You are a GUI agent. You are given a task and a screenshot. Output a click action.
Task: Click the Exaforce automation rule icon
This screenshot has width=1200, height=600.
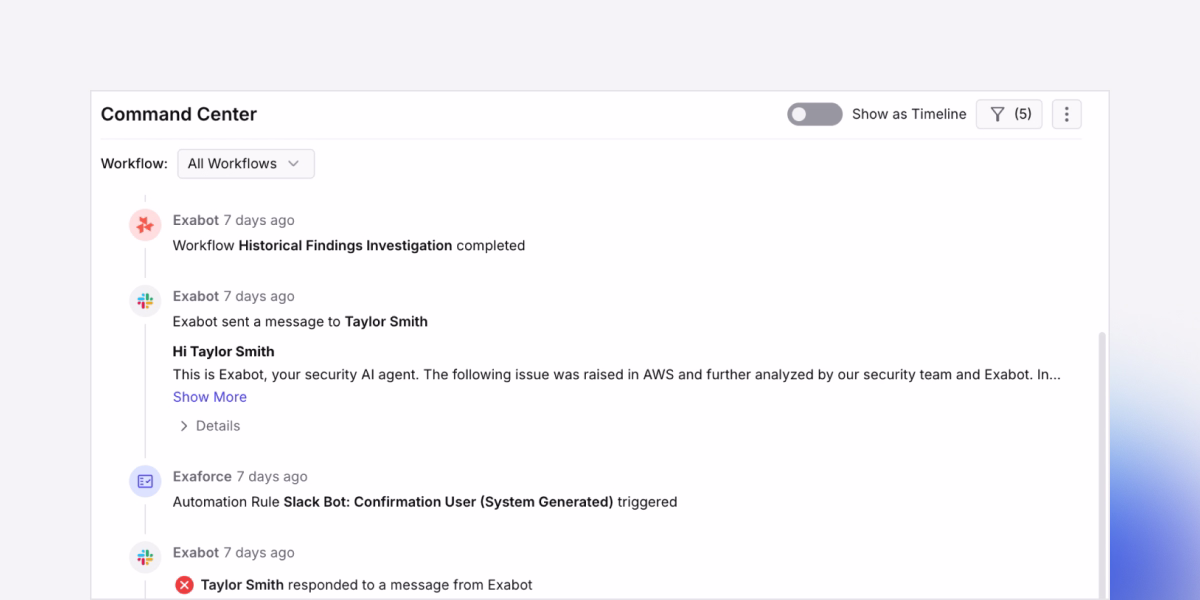[145, 481]
